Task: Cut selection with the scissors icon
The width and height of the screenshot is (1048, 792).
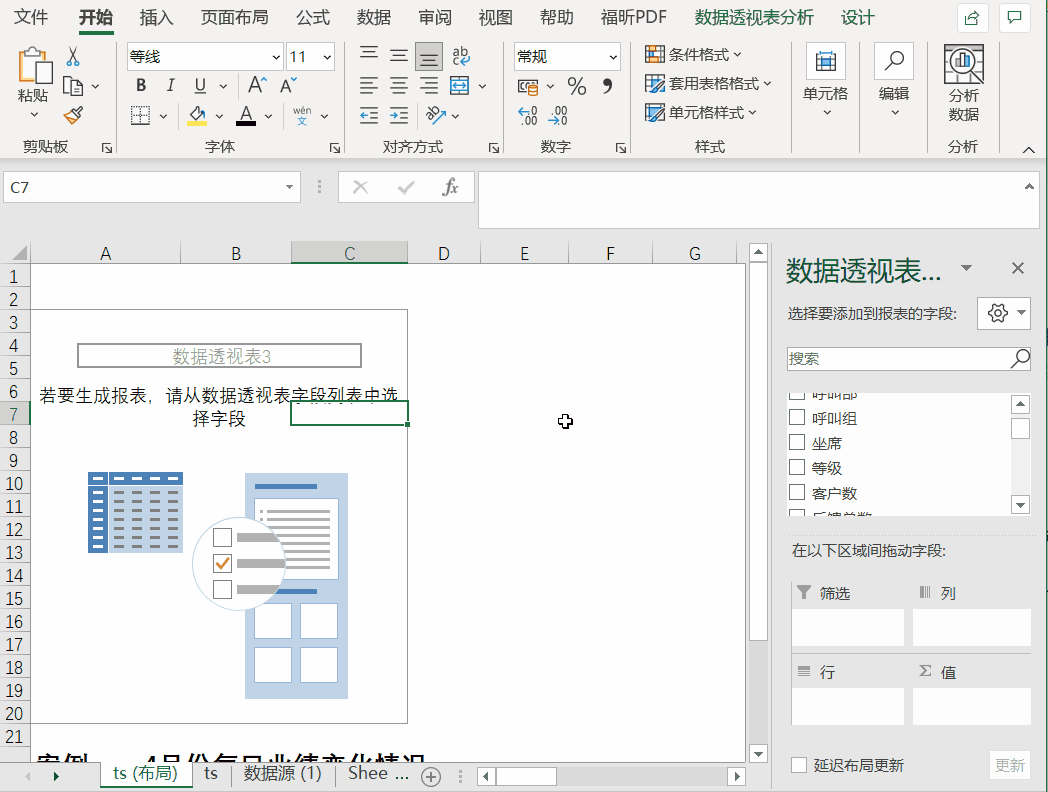Action: [73, 57]
